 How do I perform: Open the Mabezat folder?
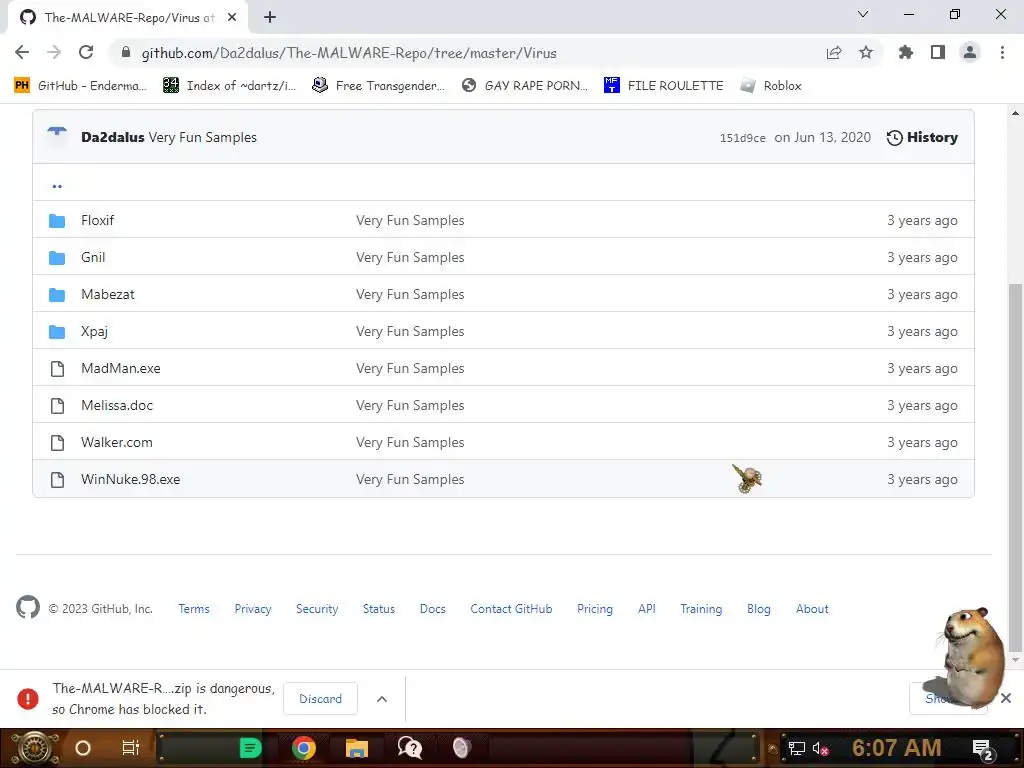click(108, 295)
